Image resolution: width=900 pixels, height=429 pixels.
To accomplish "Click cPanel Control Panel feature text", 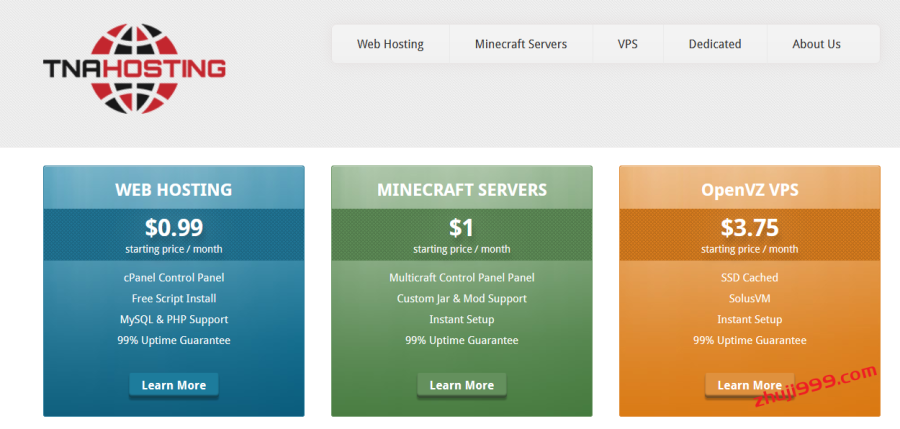I will (x=174, y=278).
